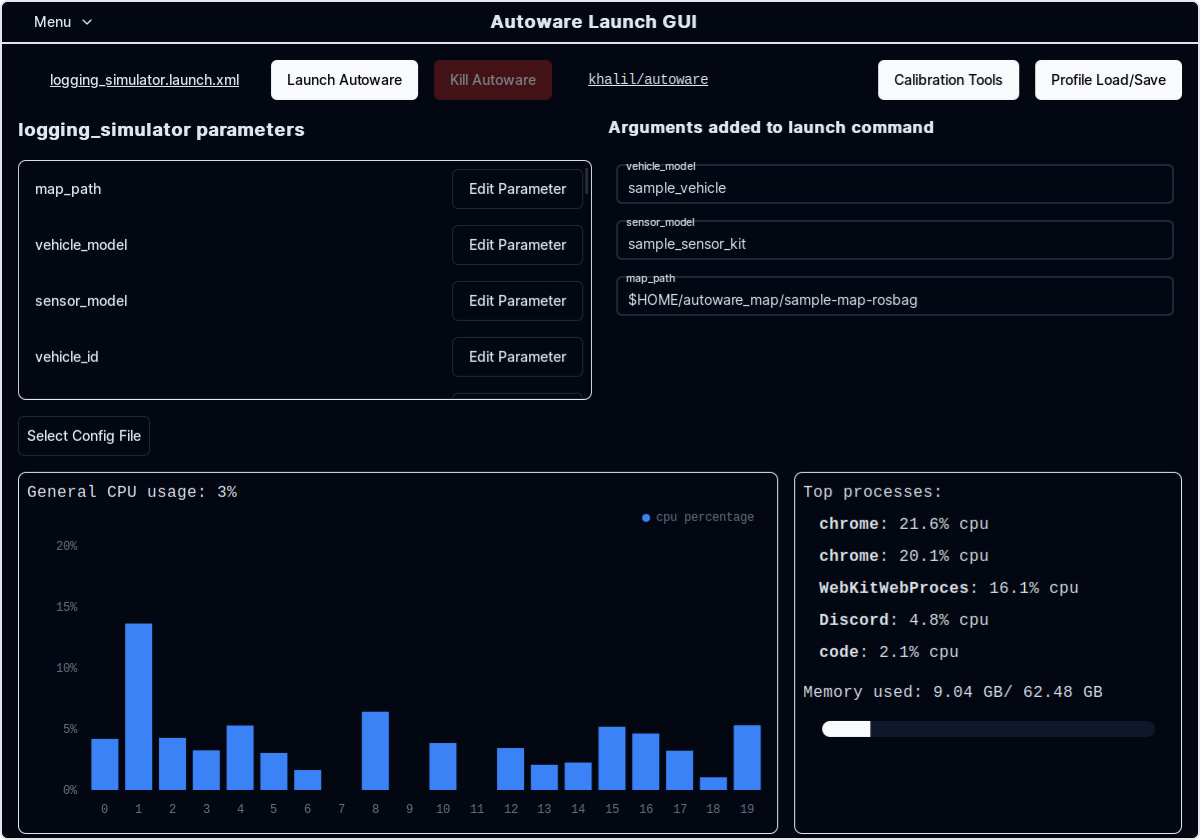Click the Select Config File button
This screenshot has width=1200, height=840.
[84, 436]
